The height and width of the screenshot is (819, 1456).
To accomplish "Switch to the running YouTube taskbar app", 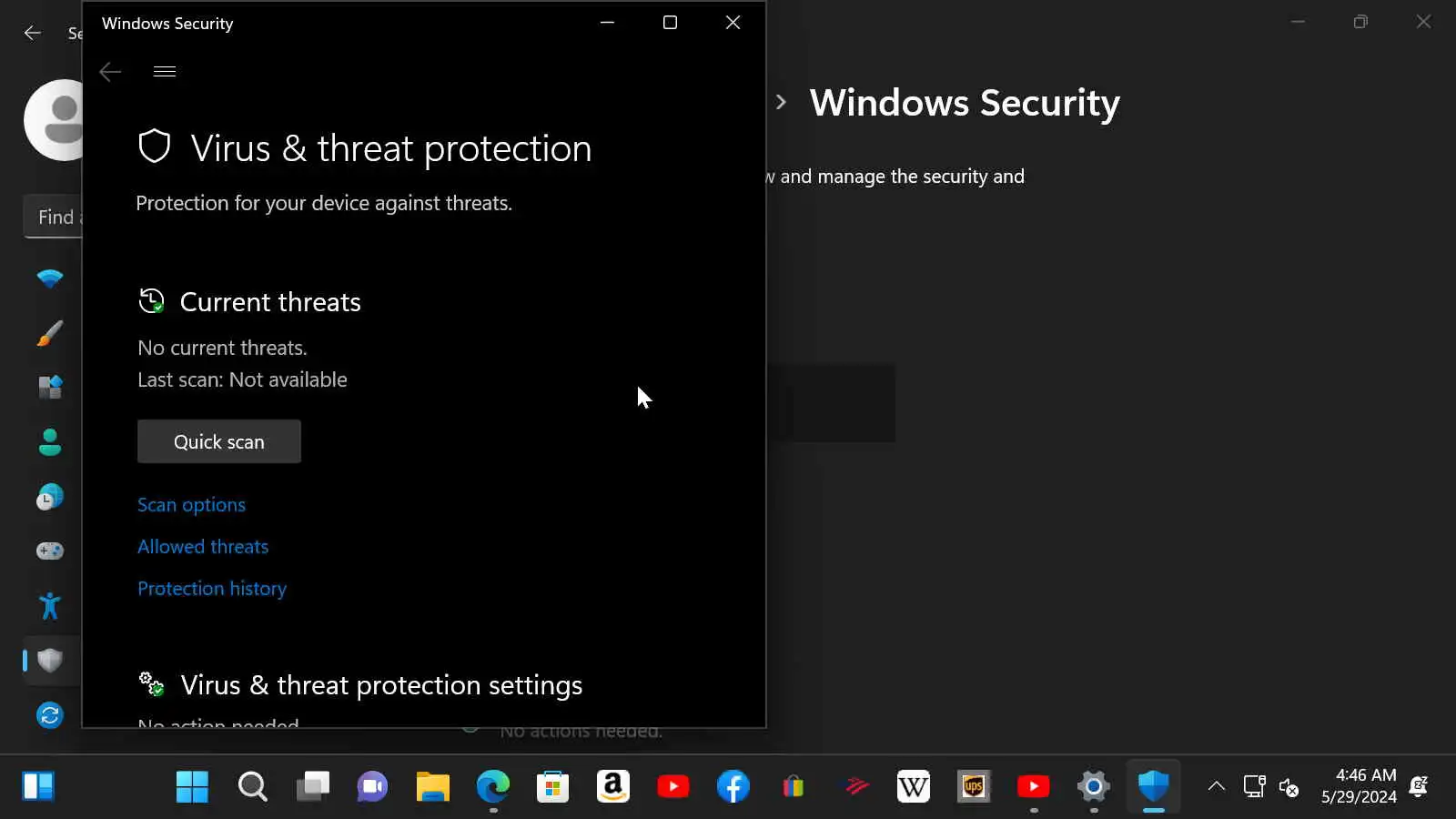I will point(1034,786).
